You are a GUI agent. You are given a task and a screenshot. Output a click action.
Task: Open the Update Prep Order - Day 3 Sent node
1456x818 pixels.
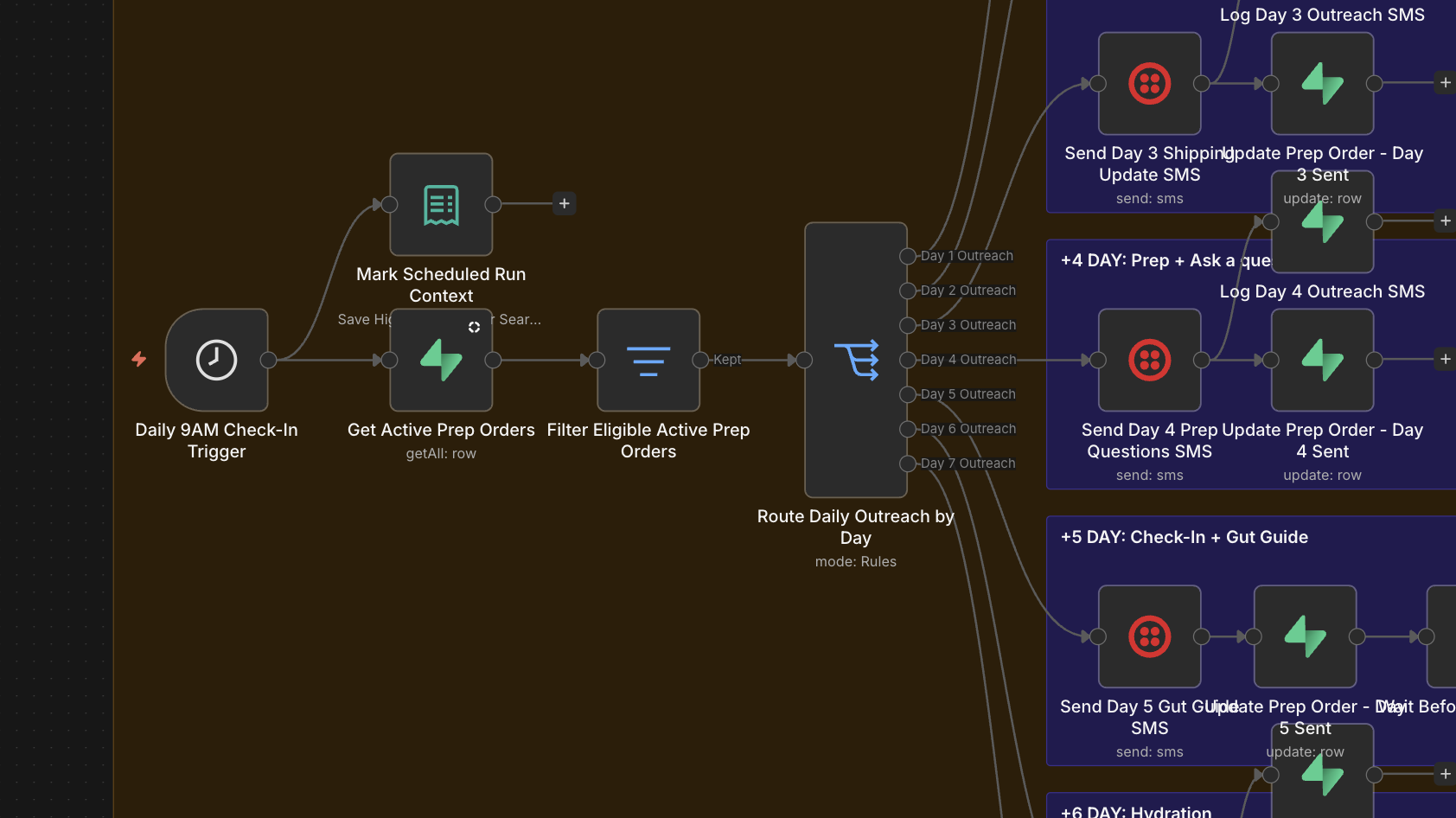[1323, 83]
